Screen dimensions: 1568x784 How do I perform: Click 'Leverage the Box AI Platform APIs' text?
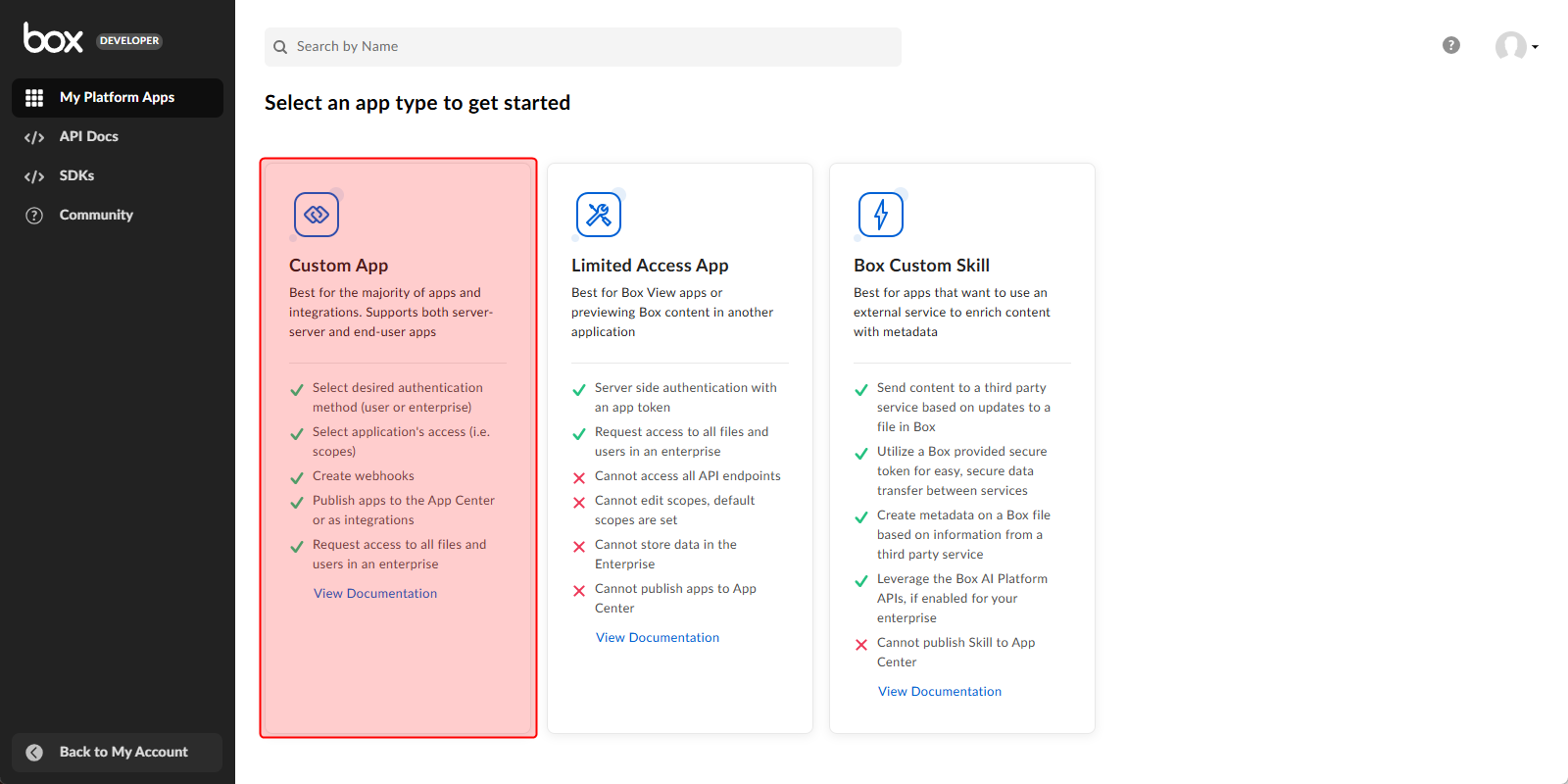click(x=962, y=599)
